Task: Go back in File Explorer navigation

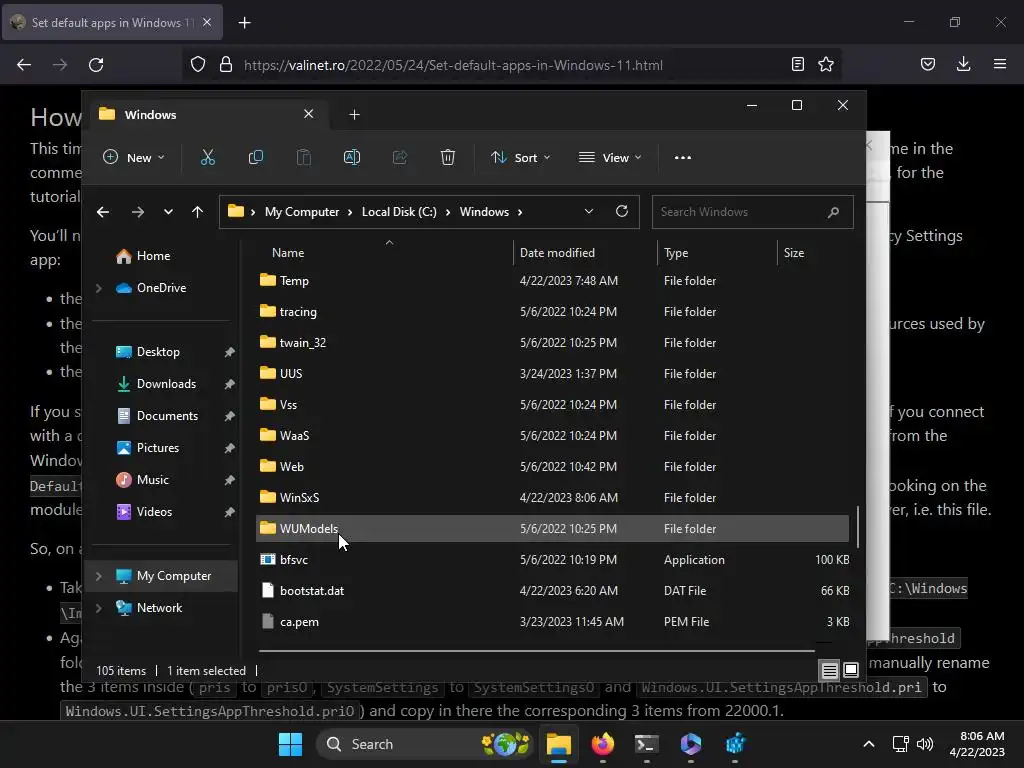Action: pyautogui.click(x=103, y=212)
